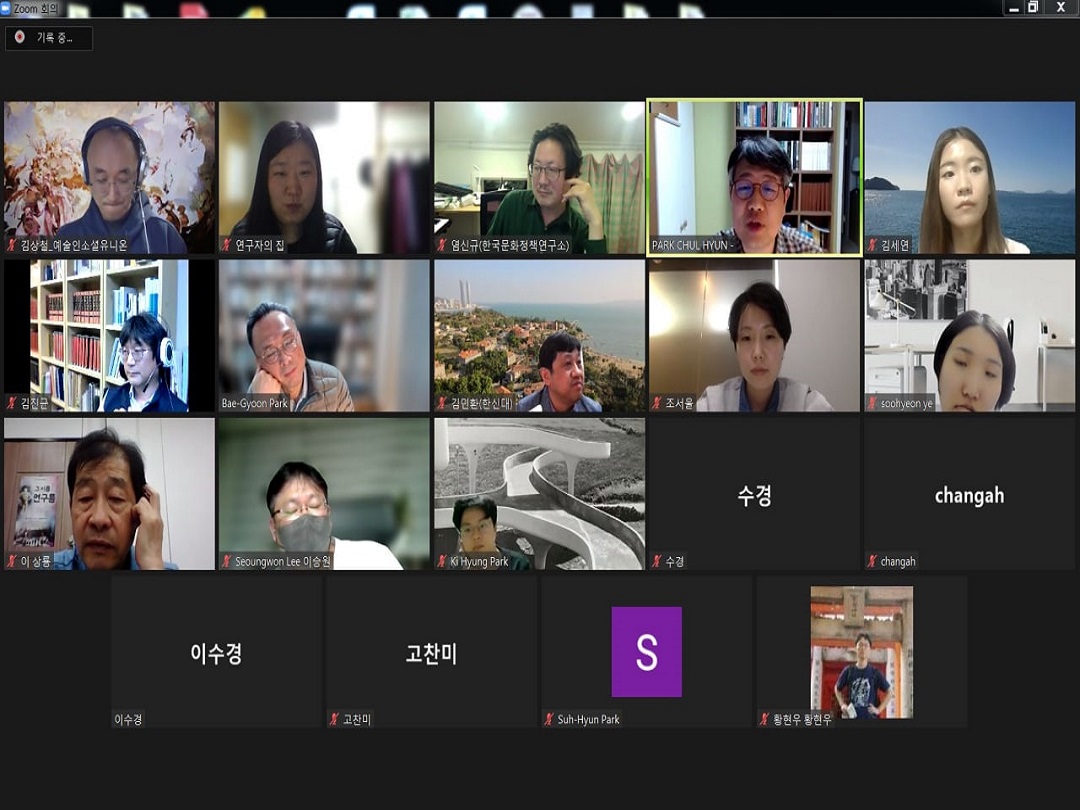This screenshot has height=810, width=1080.
Task: Click muted mic icon on changah's tile
Action: [872, 562]
